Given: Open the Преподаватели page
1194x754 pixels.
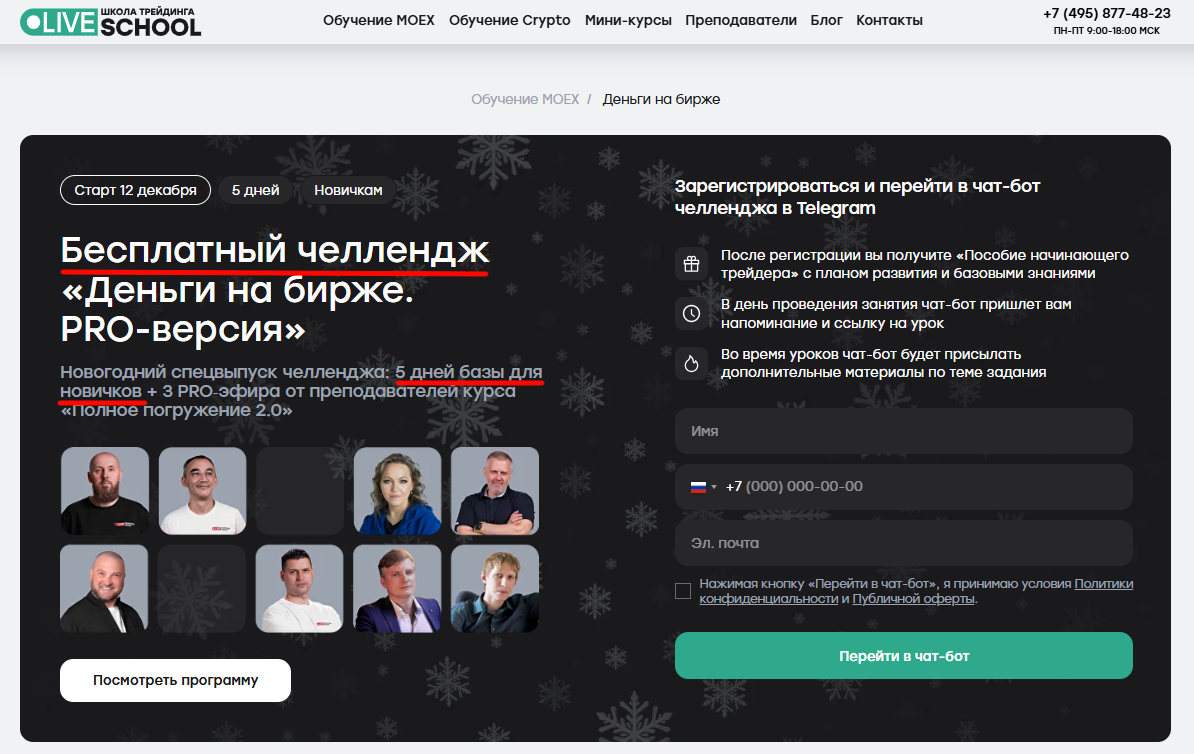Looking at the screenshot, I should pos(741,21).
